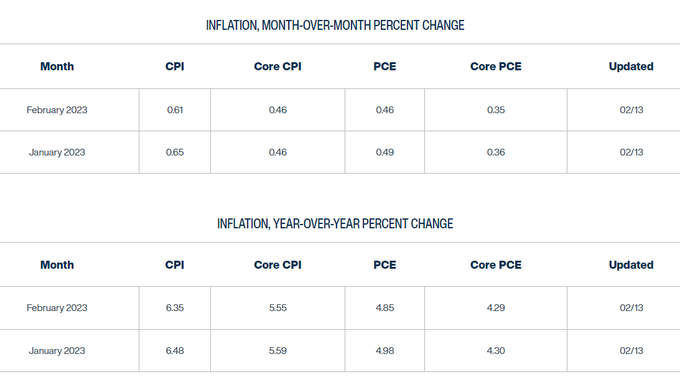The image size is (680, 382).
Task: Click the Inflation, Year-Over-Year Percent Change title
Action: [x=335, y=224]
